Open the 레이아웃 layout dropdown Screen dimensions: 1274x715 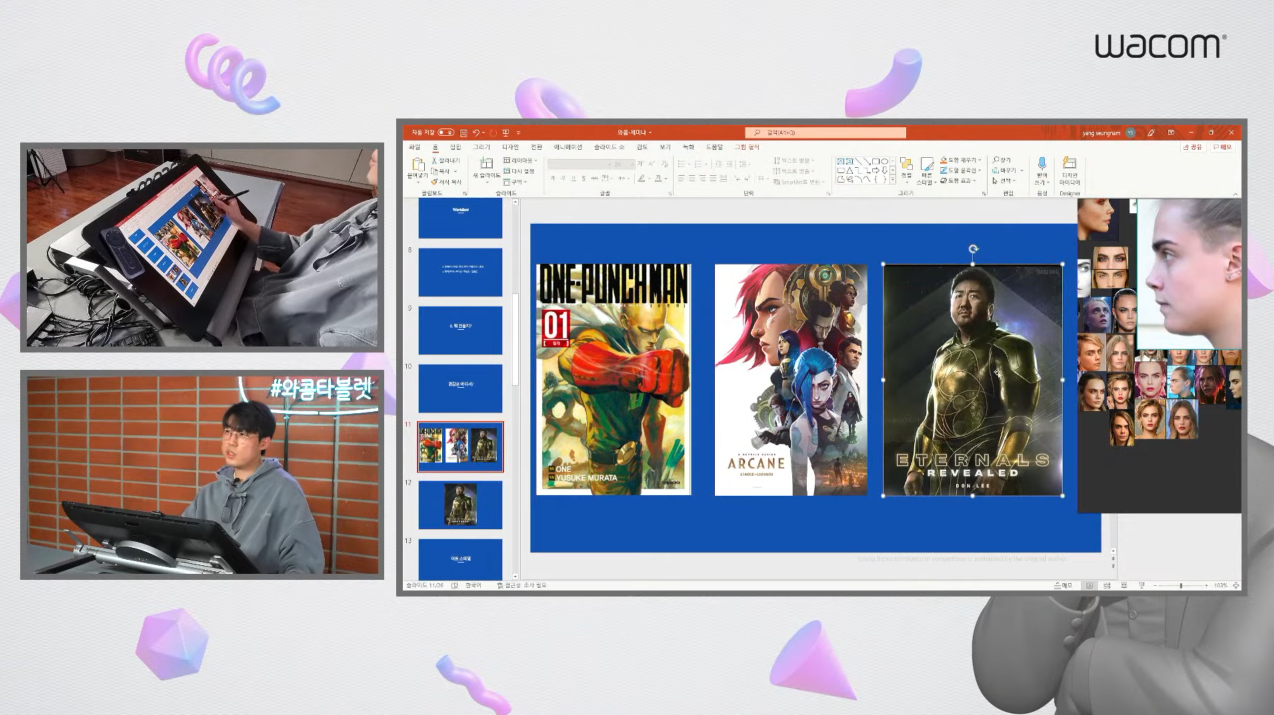[x=520, y=160]
